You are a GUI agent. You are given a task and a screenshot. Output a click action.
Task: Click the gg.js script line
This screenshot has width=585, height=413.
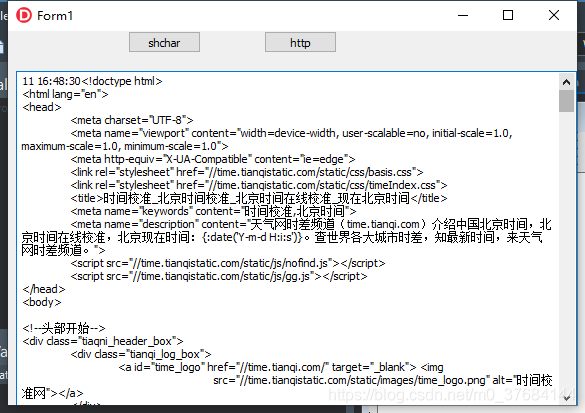pos(219,276)
